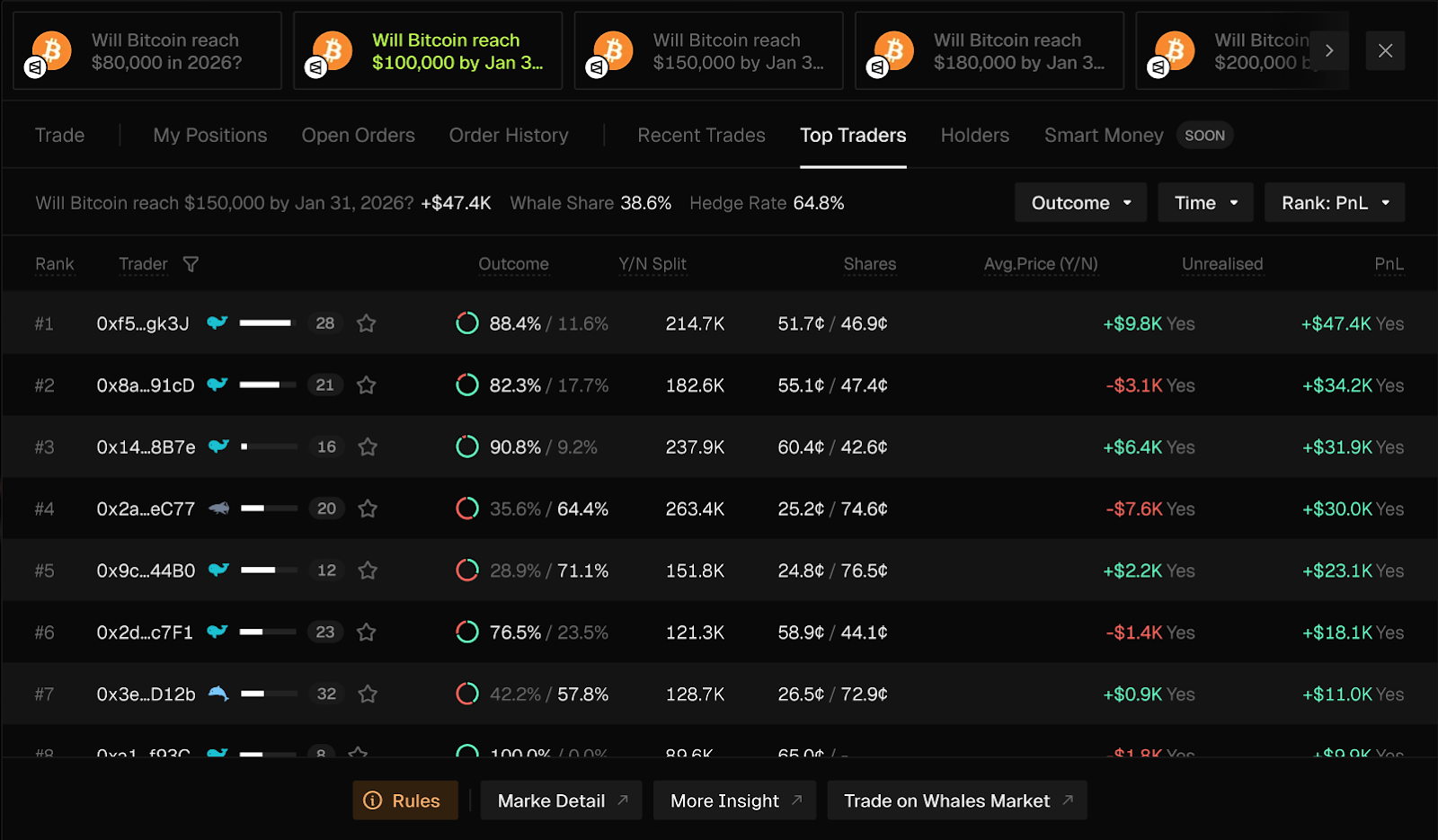This screenshot has width=1438, height=840.
Task: Expand the Time filter dropdown
Action: [1205, 203]
